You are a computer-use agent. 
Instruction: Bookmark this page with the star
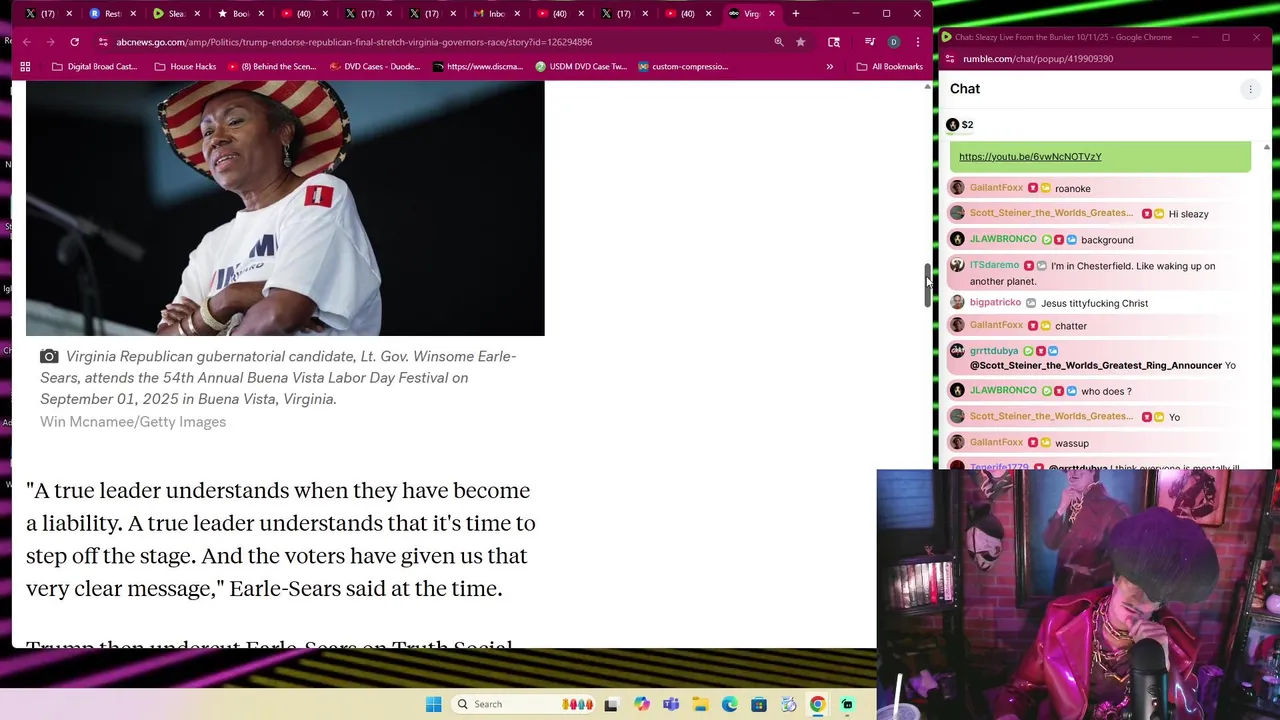[x=801, y=42]
